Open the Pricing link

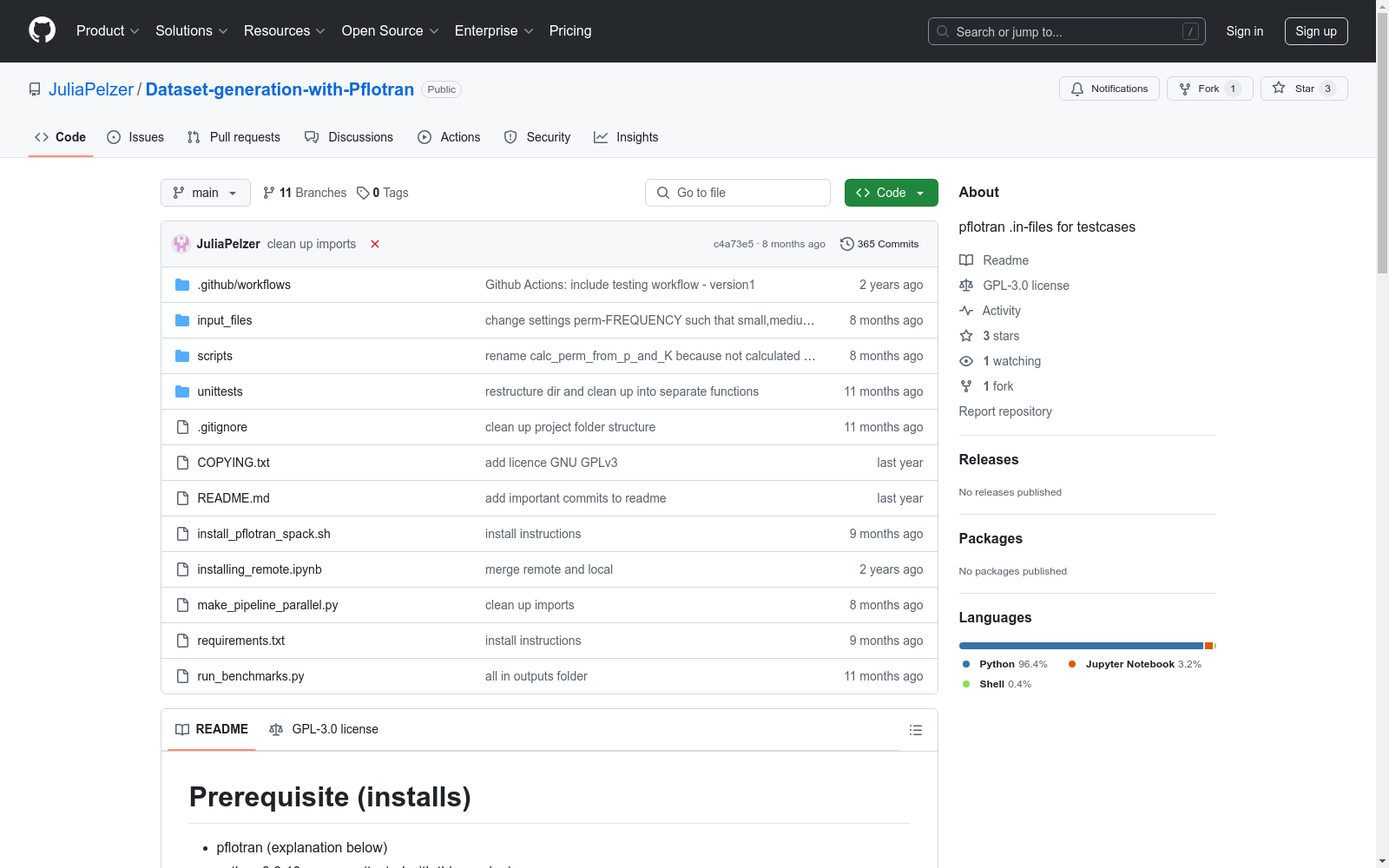click(570, 31)
